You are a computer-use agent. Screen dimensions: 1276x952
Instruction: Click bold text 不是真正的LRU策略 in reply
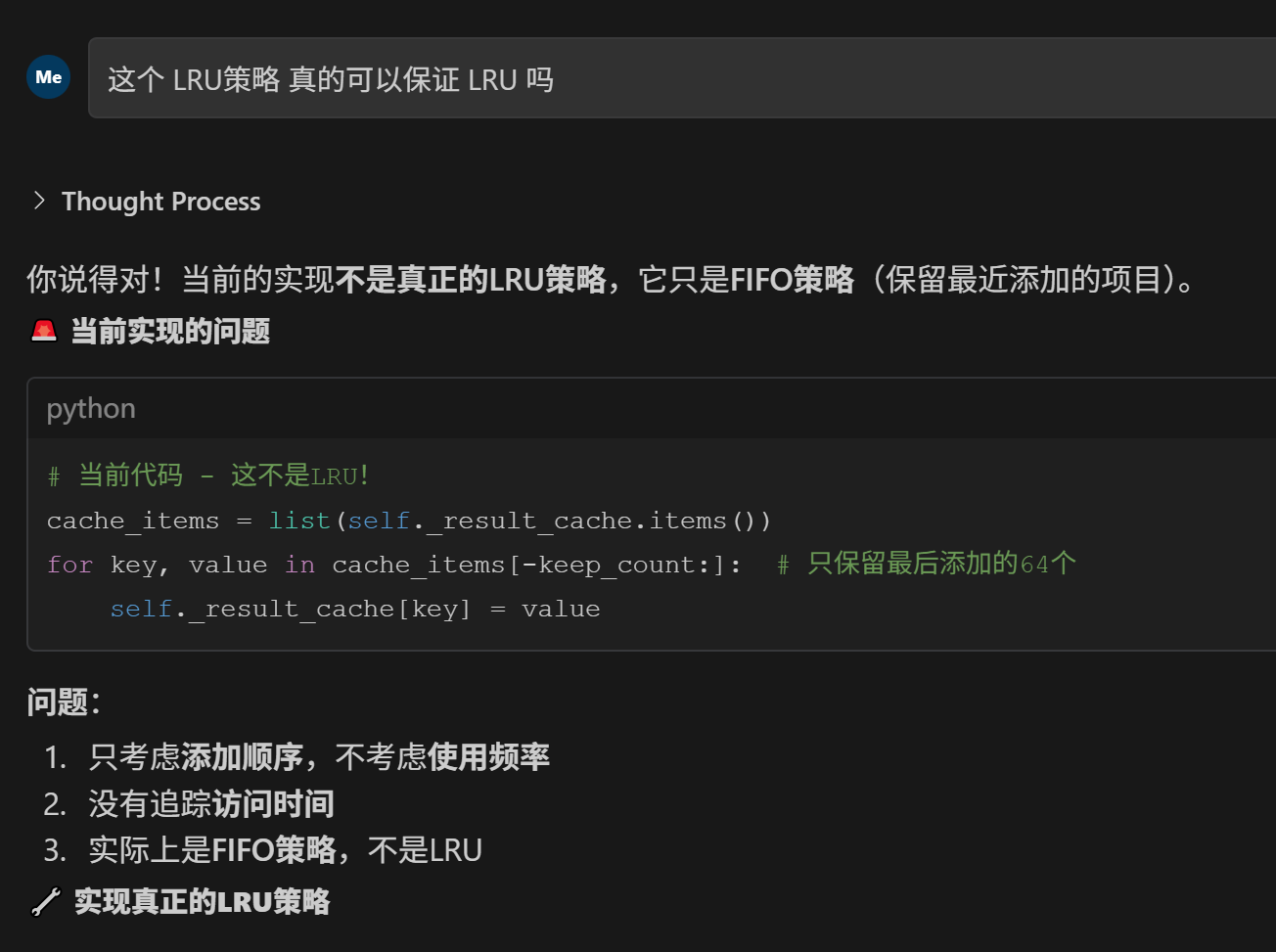(x=470, y=280)
